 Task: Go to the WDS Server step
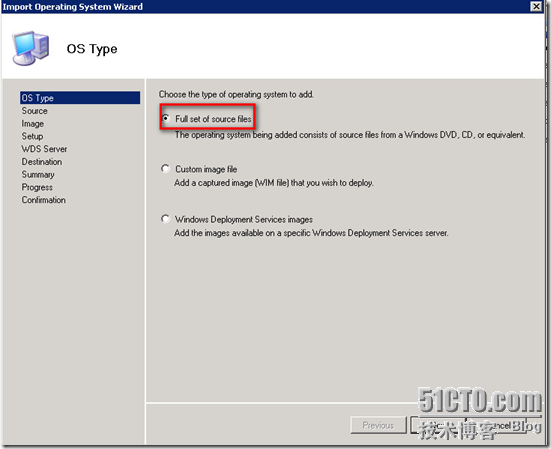click(x=44, y=149)
